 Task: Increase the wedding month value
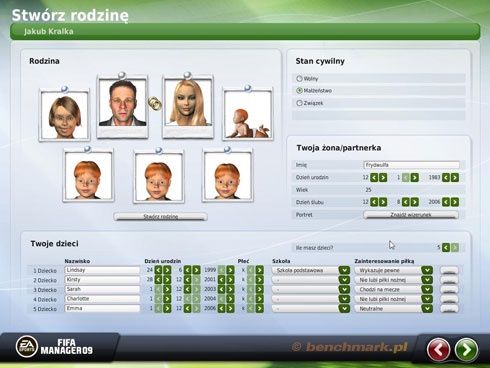(x=414, y=202)
